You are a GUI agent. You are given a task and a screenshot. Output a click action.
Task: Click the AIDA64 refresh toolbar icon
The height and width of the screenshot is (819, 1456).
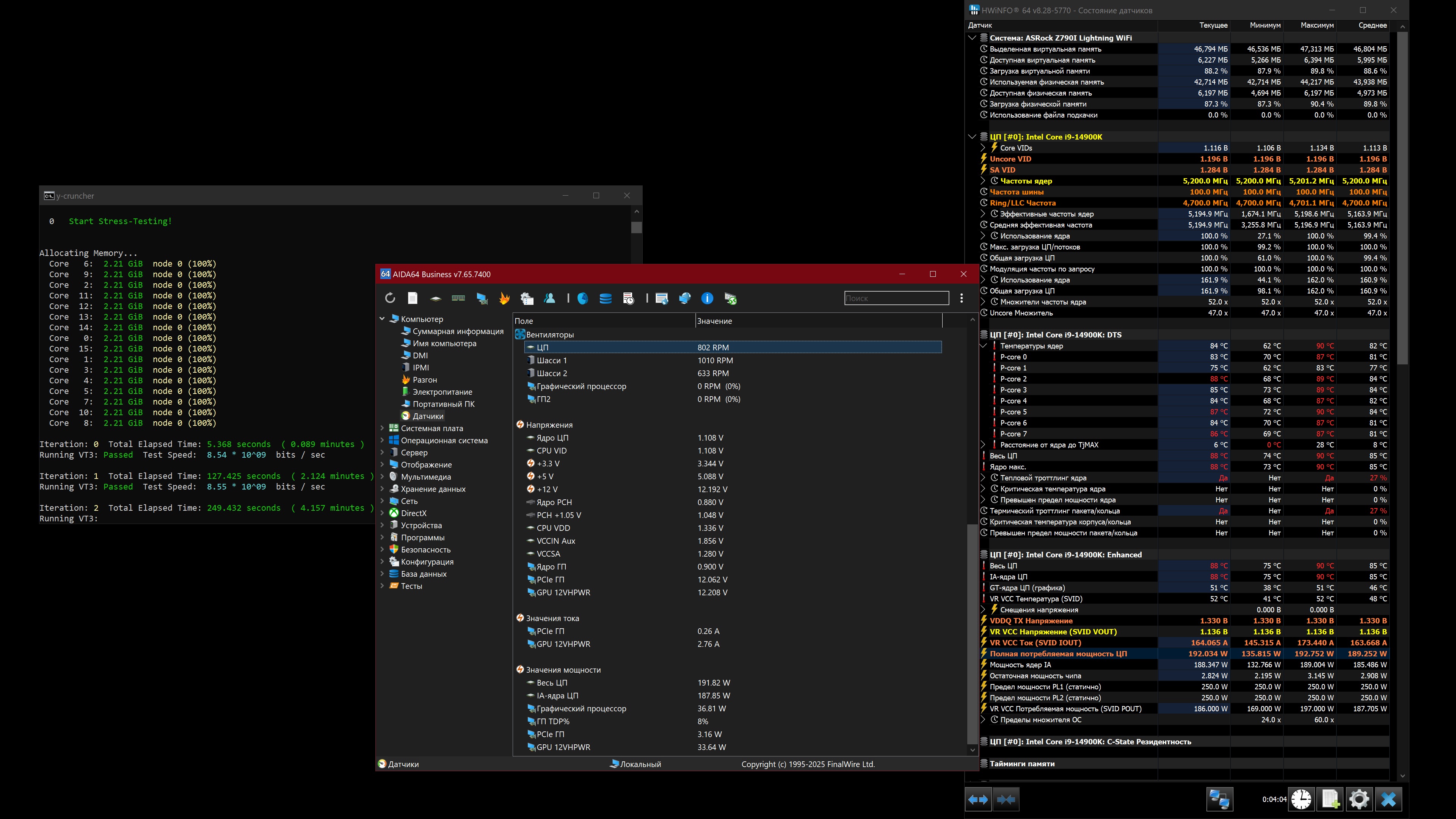pos(390,298)
